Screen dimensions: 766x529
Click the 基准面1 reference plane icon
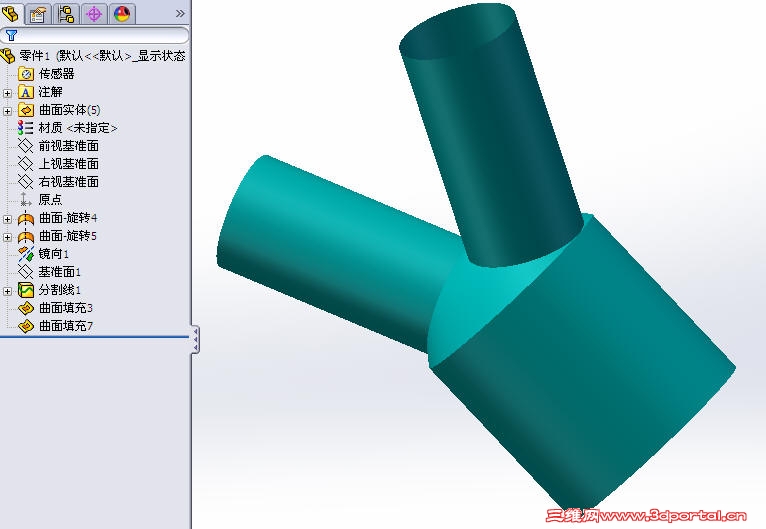25,272
